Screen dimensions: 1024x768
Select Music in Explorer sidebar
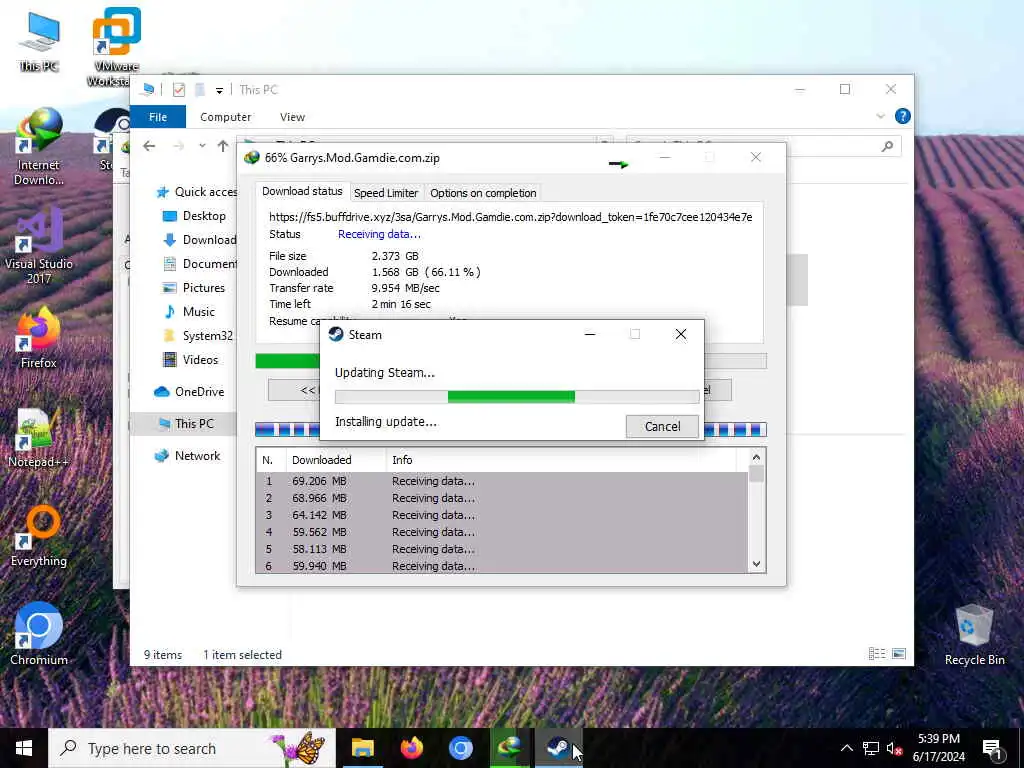[189, 312]
